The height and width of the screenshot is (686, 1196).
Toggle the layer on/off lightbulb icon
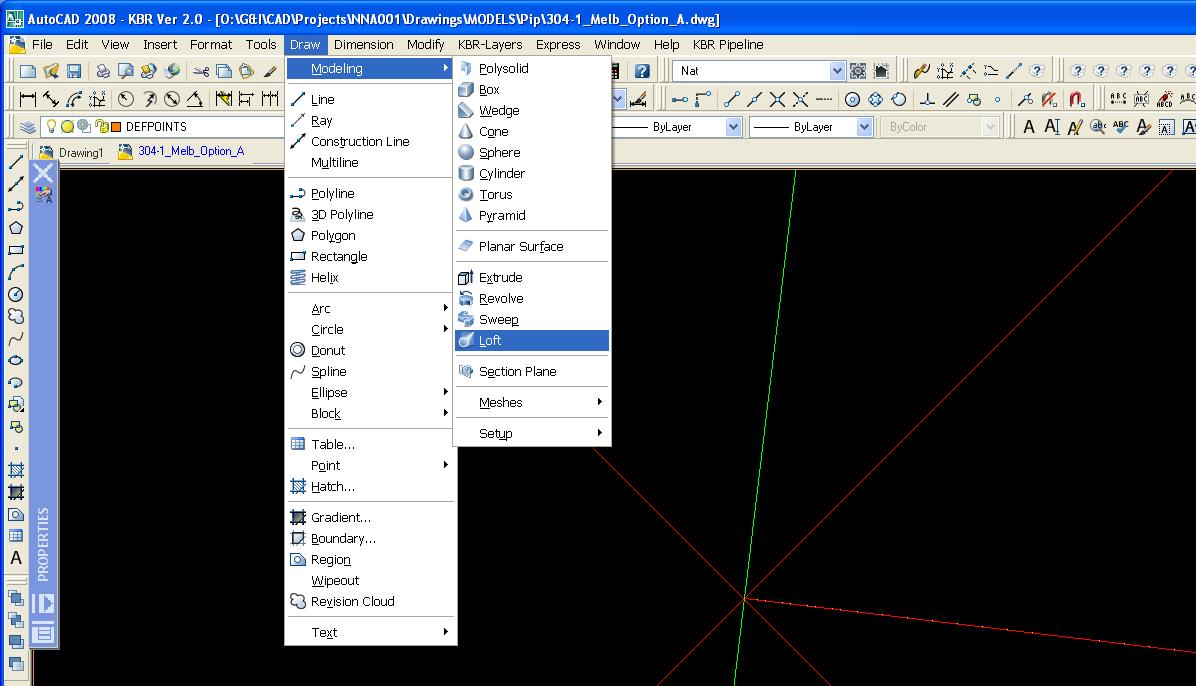click(x=51, y=126)
